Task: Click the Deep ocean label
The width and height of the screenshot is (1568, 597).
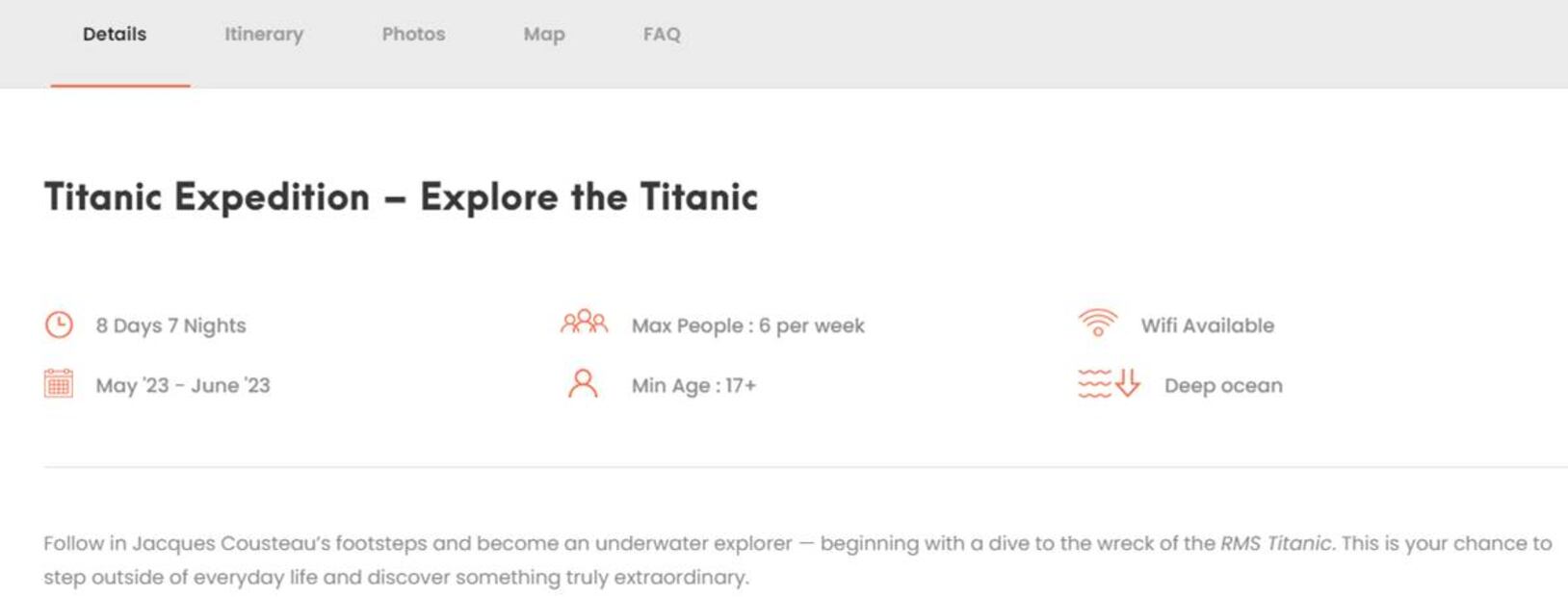Action: pos(1223,385)
